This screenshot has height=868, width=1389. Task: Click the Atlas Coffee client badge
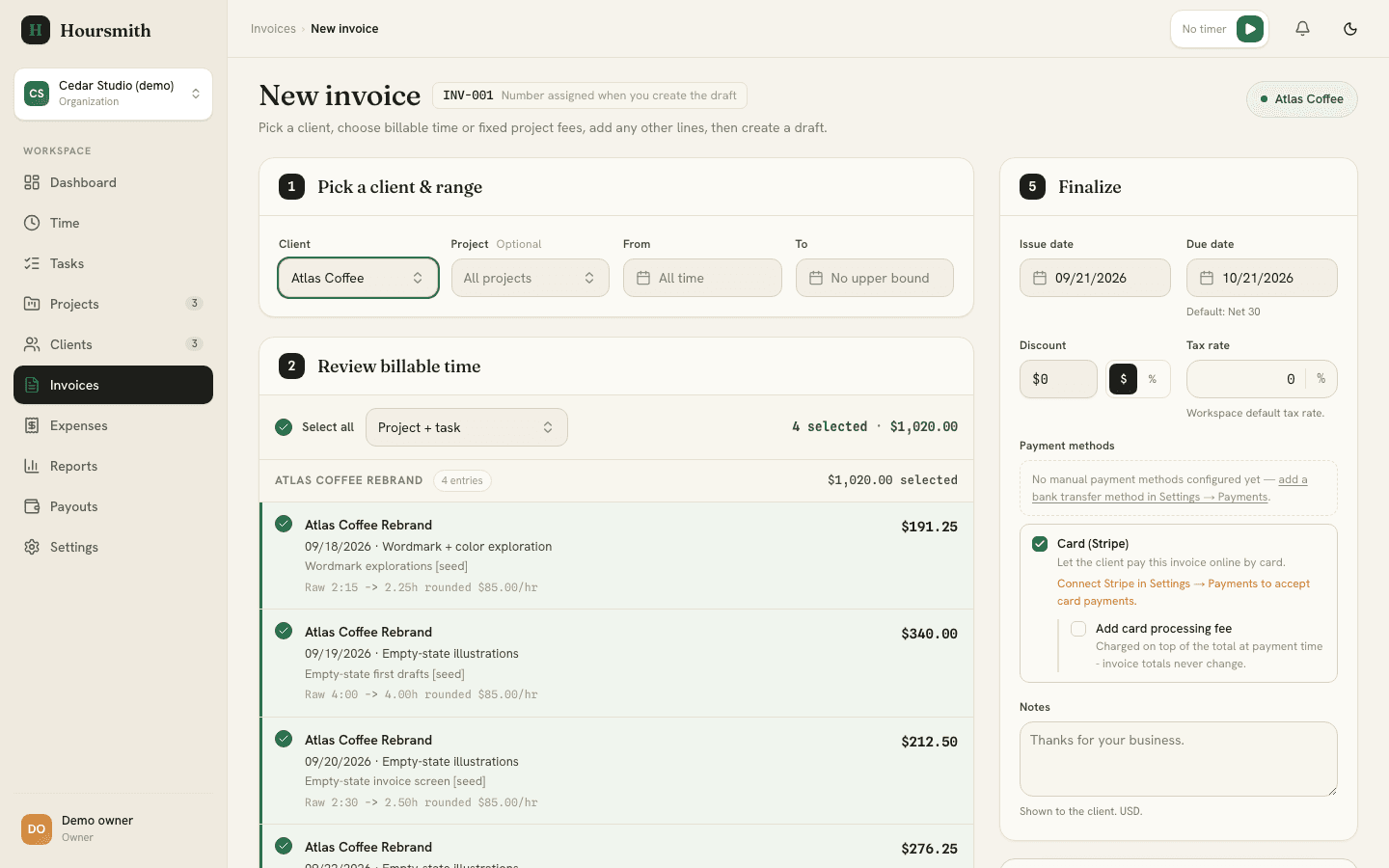(x=1302, y=99)
